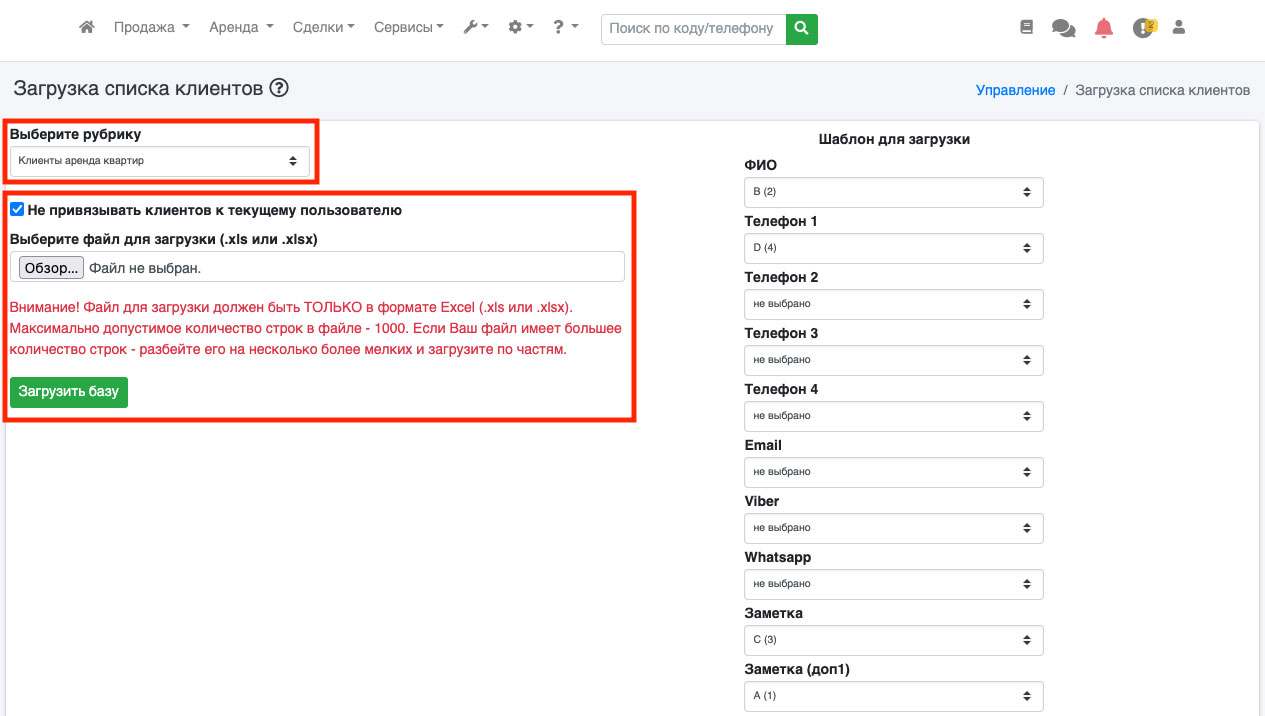Open the Email column dropdown

tap(893, 472)
